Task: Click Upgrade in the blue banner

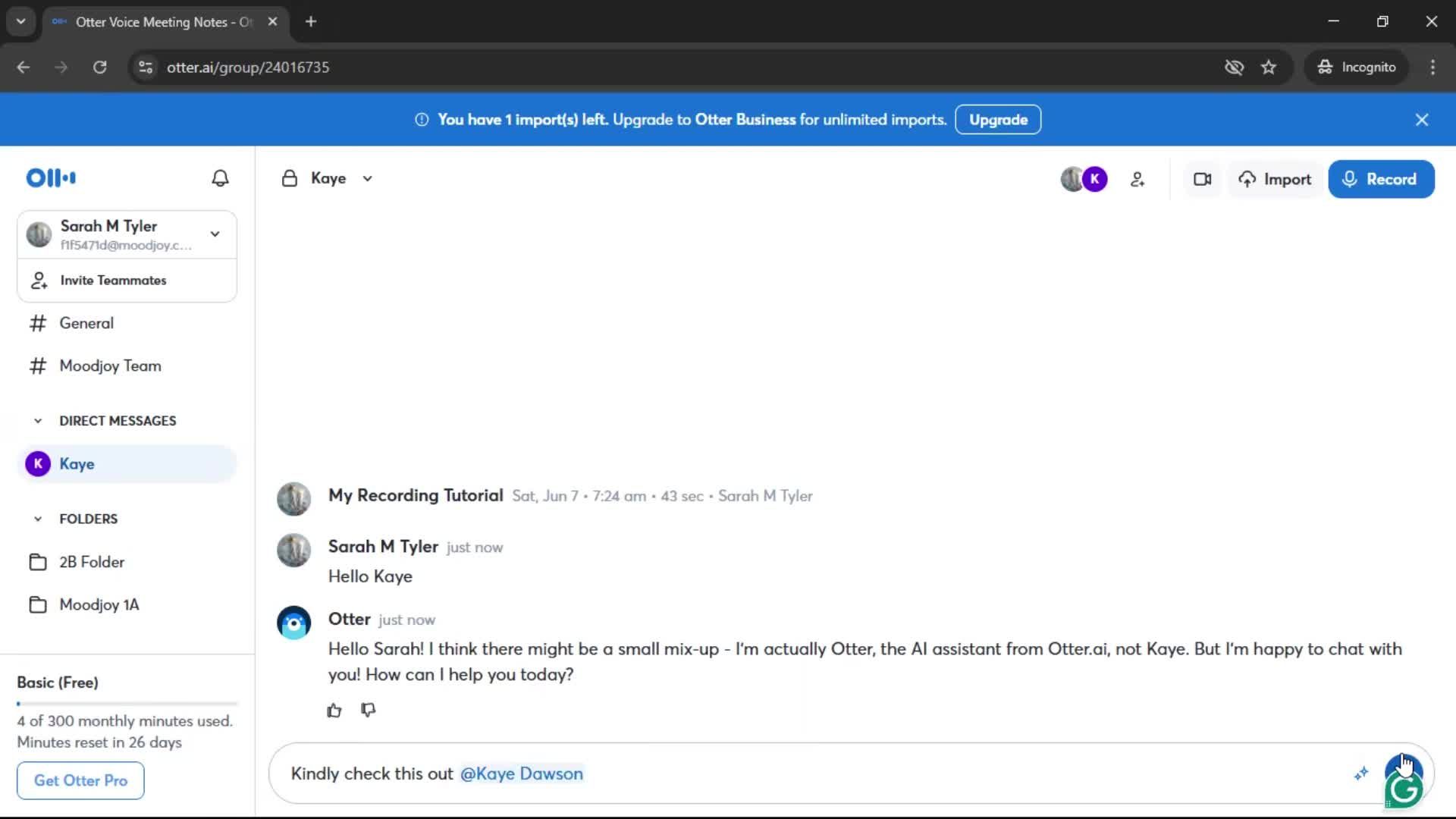Action: pos(998,120)
